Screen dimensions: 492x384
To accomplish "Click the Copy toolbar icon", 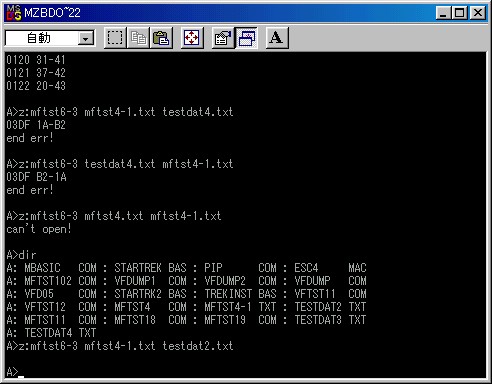I will (x=138, y=38).
